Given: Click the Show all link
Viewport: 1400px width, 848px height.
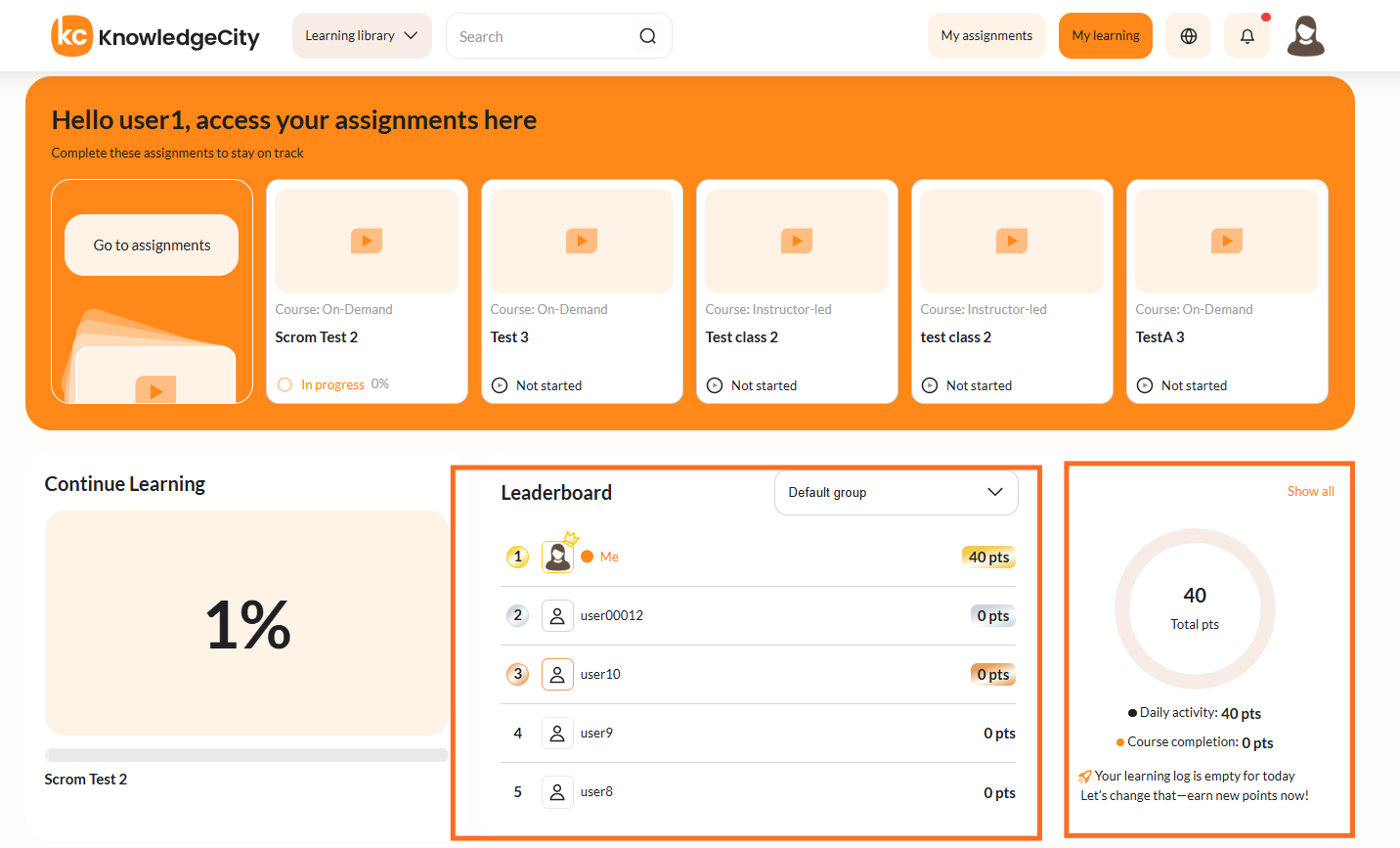Looking at the screenshot, I should coord(1310,491).
